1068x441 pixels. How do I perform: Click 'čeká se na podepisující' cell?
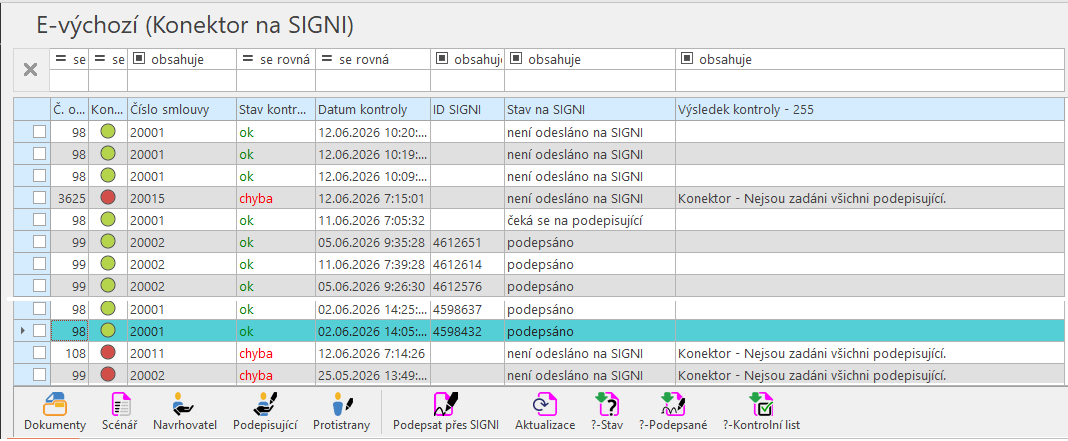[x=590, y=219]
